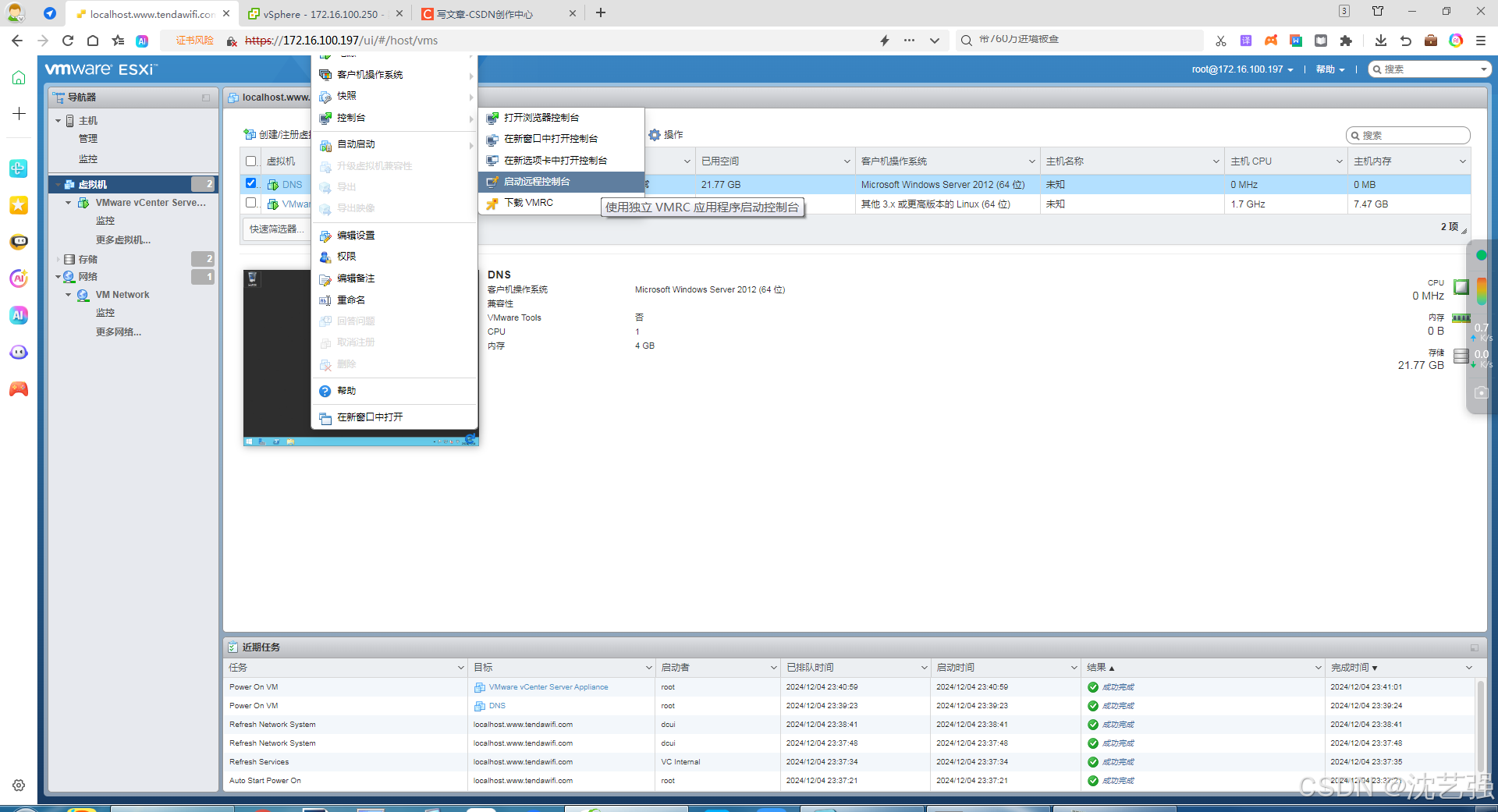
Task: Select 管理 under 主机
Action: (x=88, y=139)
